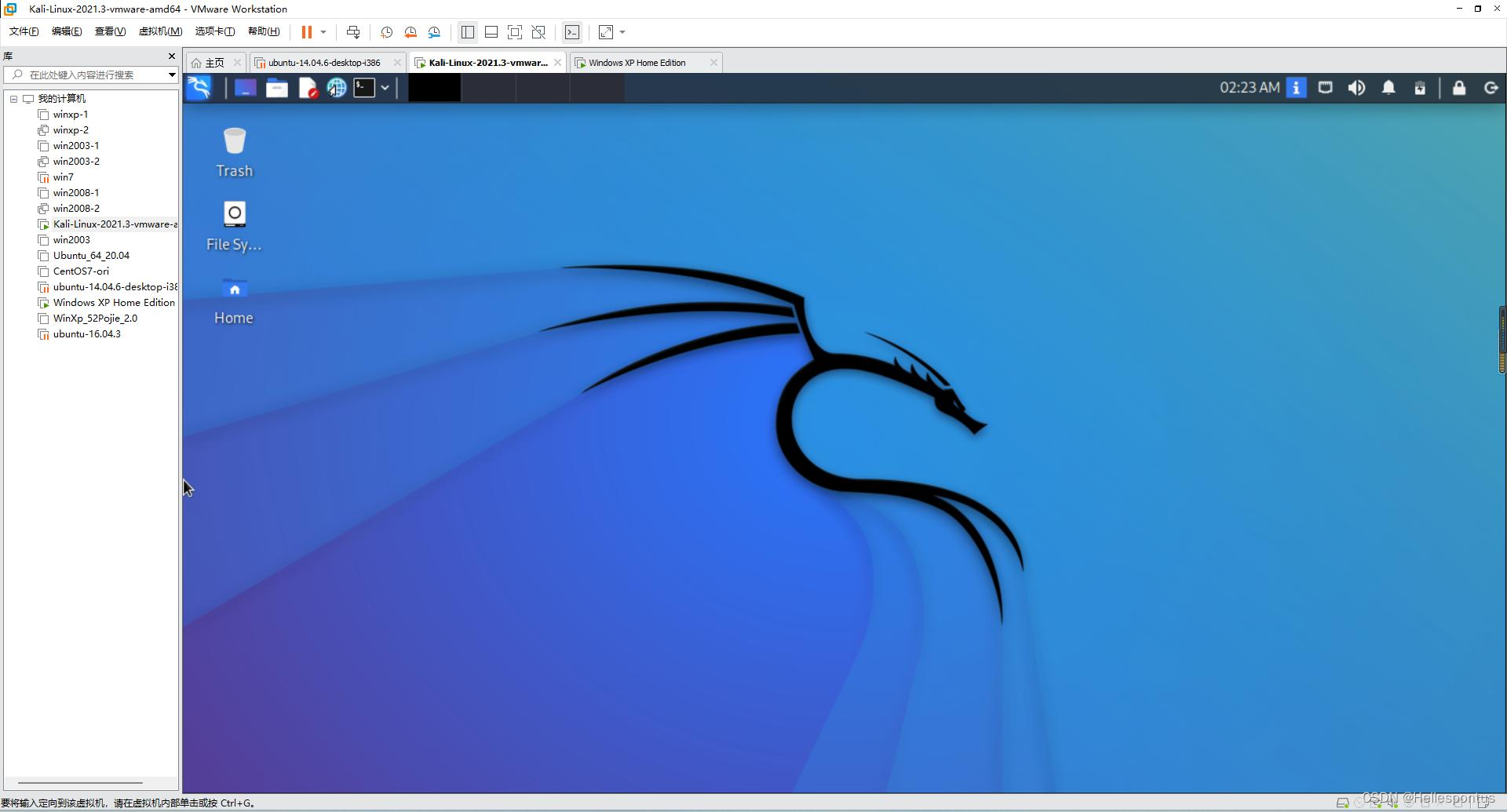The height and width of the screenshot is (812, 1507).
Task: Click the stretch guest display icon
Action: point(606,32)
